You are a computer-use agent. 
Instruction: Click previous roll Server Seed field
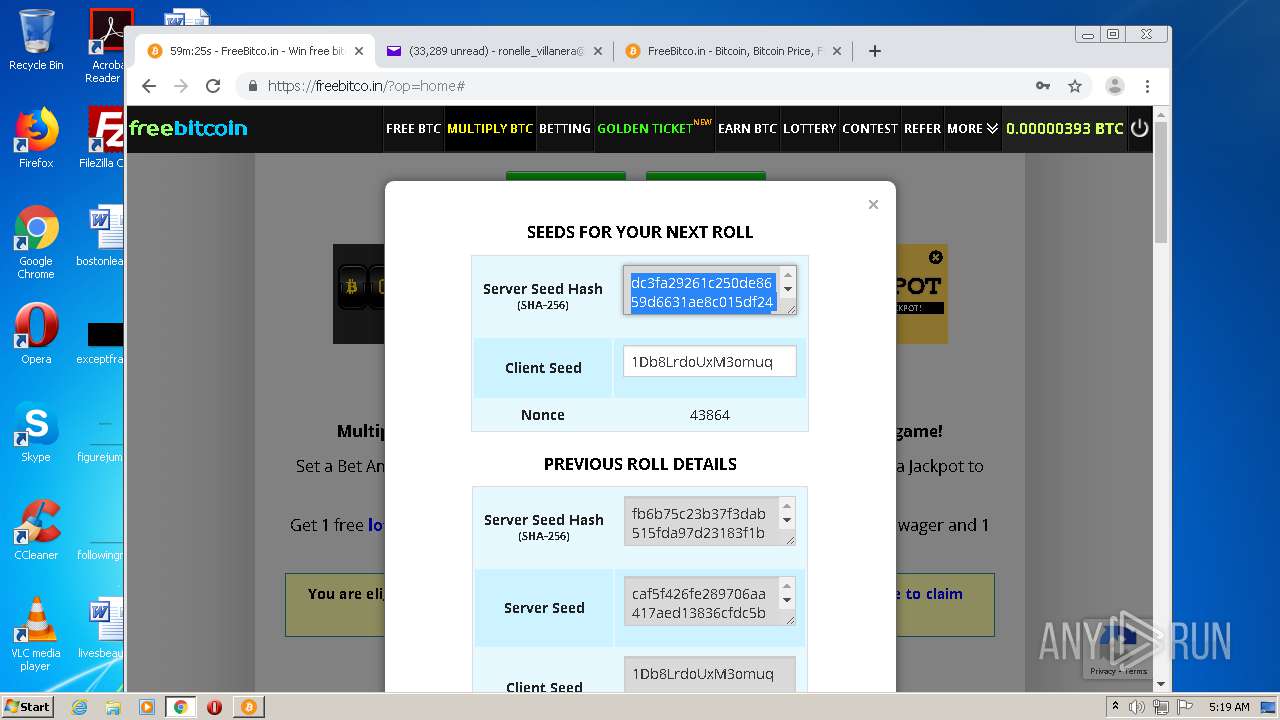click(709, 601)
